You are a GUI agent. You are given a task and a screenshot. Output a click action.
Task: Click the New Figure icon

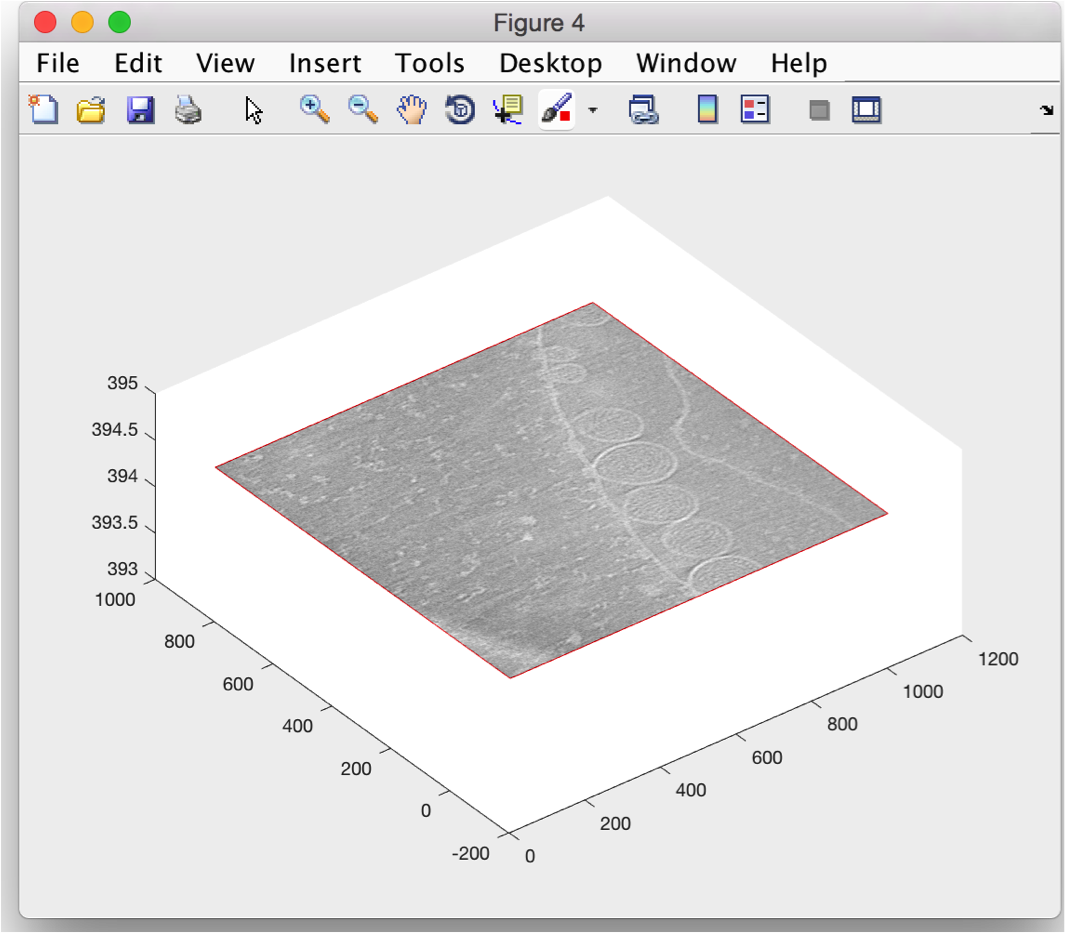tap(43, 109)
